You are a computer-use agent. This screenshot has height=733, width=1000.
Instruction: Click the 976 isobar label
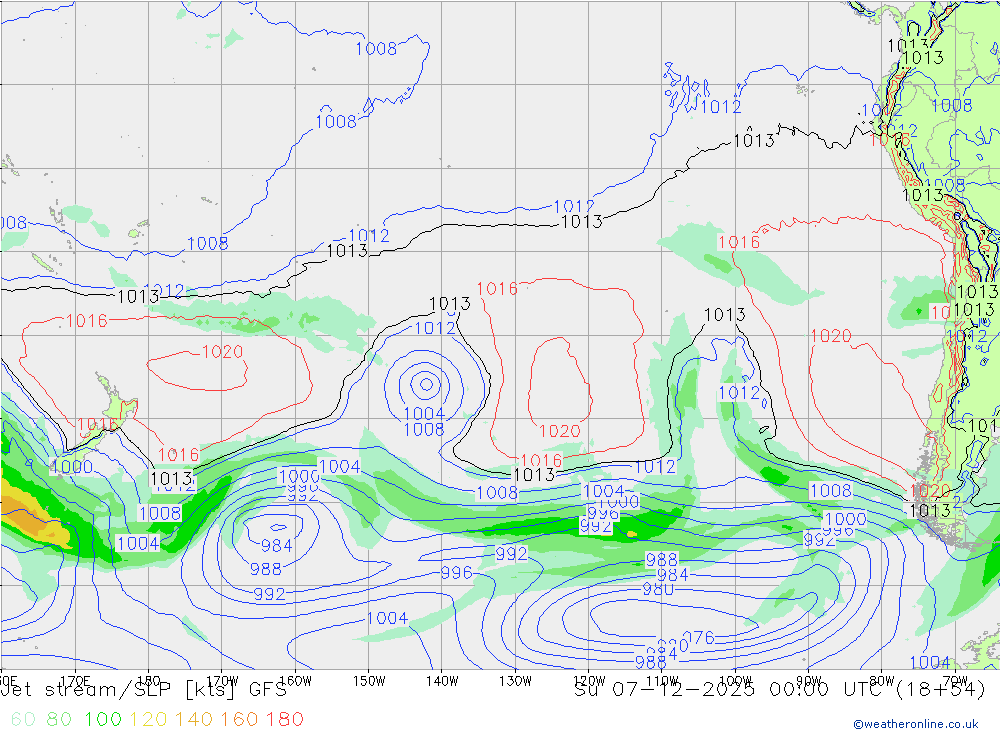coord(699,638)
